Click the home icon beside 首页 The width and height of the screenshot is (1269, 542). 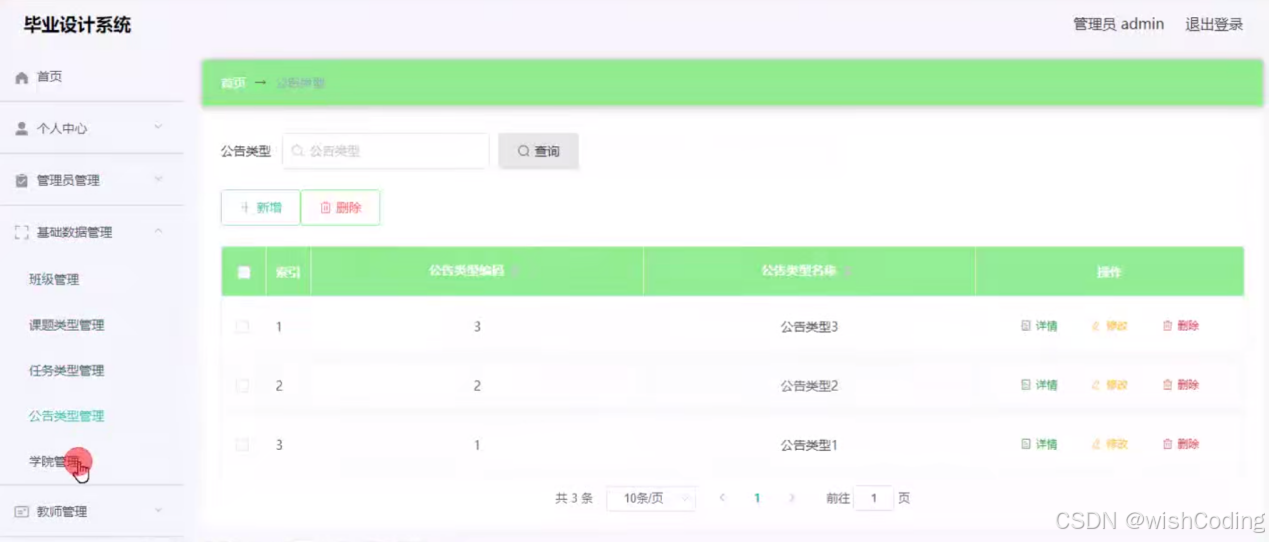(x=22, y=77)
